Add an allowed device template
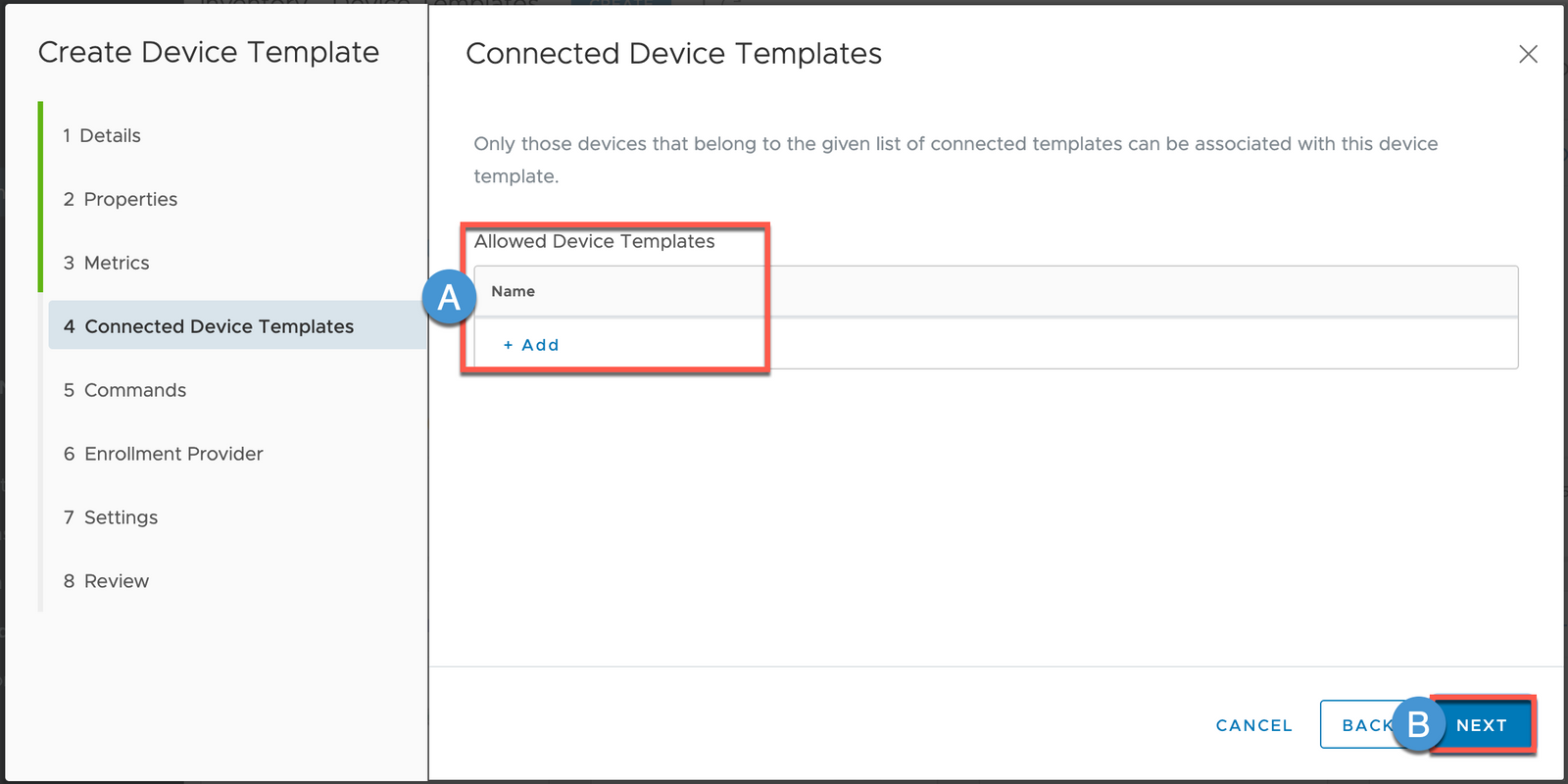 click(531, 345)
